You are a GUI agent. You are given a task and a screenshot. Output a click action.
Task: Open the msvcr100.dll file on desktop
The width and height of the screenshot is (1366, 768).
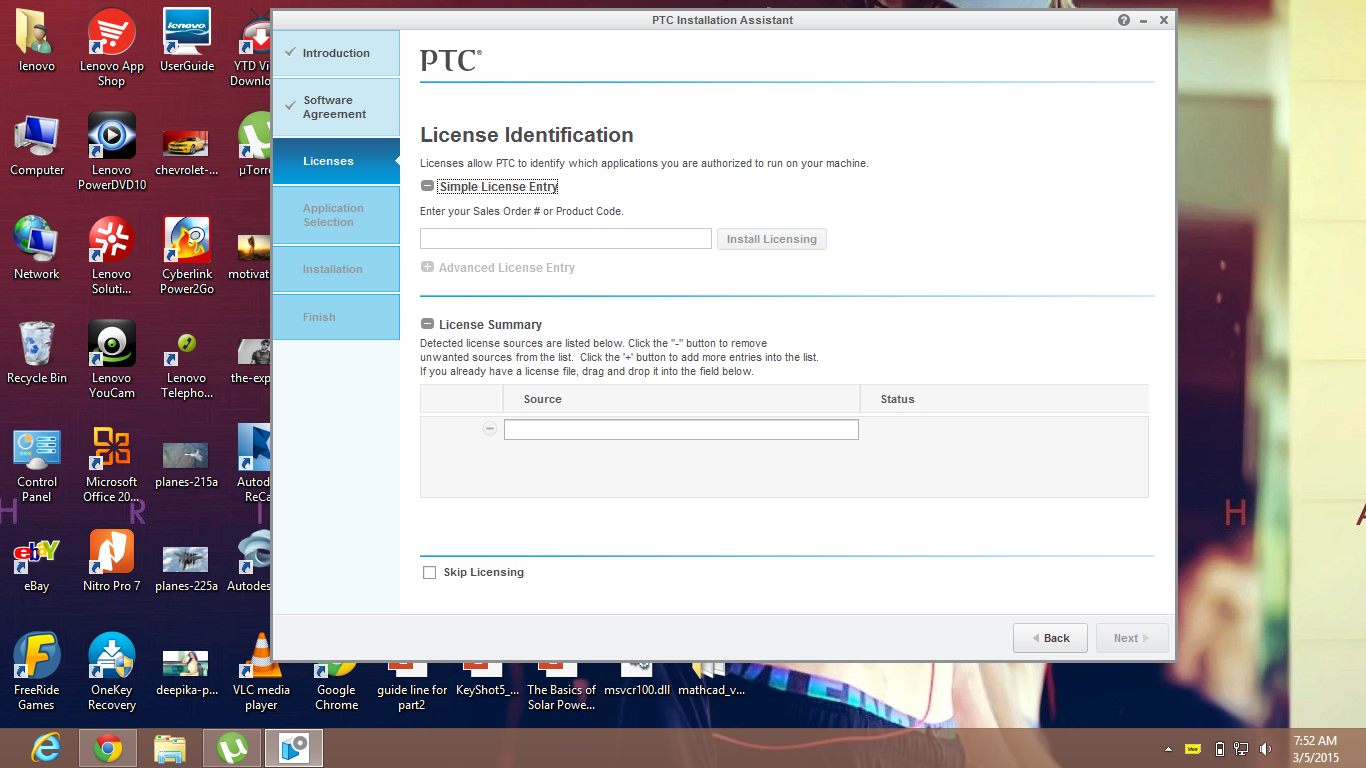pyautogui.click(x=637, y=679)
